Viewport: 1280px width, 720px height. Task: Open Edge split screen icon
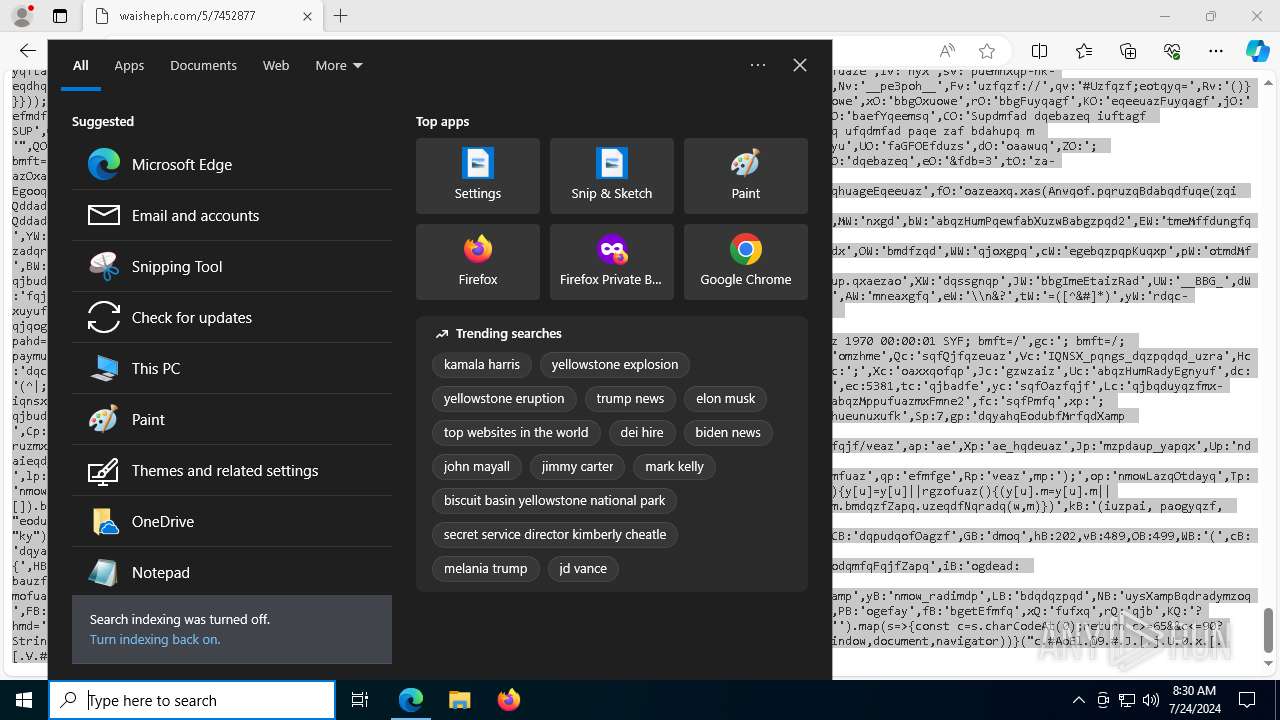[1039, 51]
